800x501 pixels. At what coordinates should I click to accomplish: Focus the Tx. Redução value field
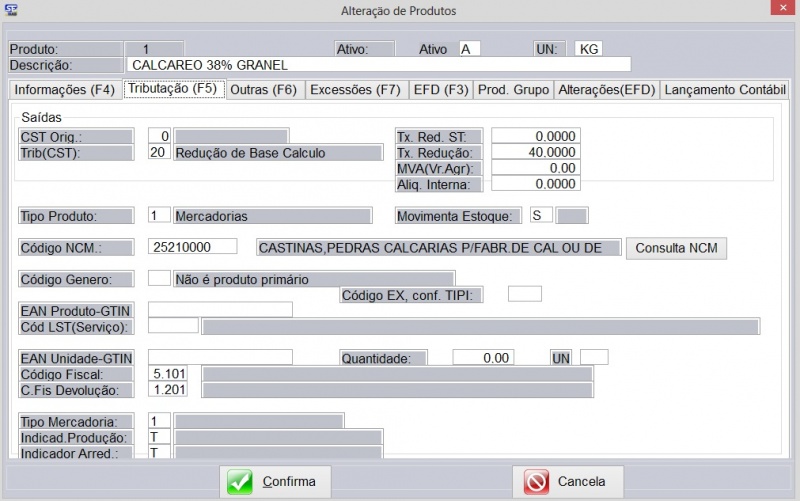coord(535,152)
